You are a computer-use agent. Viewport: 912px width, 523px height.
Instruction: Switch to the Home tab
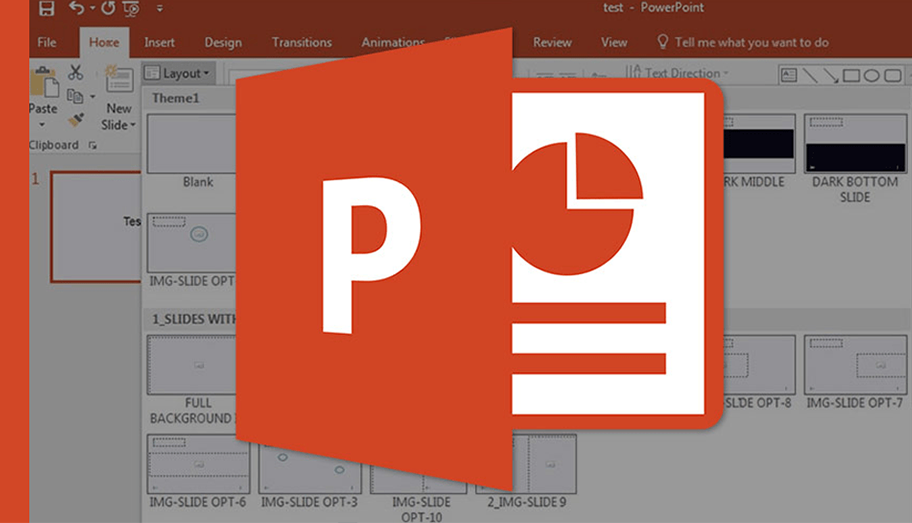point(104,42)
